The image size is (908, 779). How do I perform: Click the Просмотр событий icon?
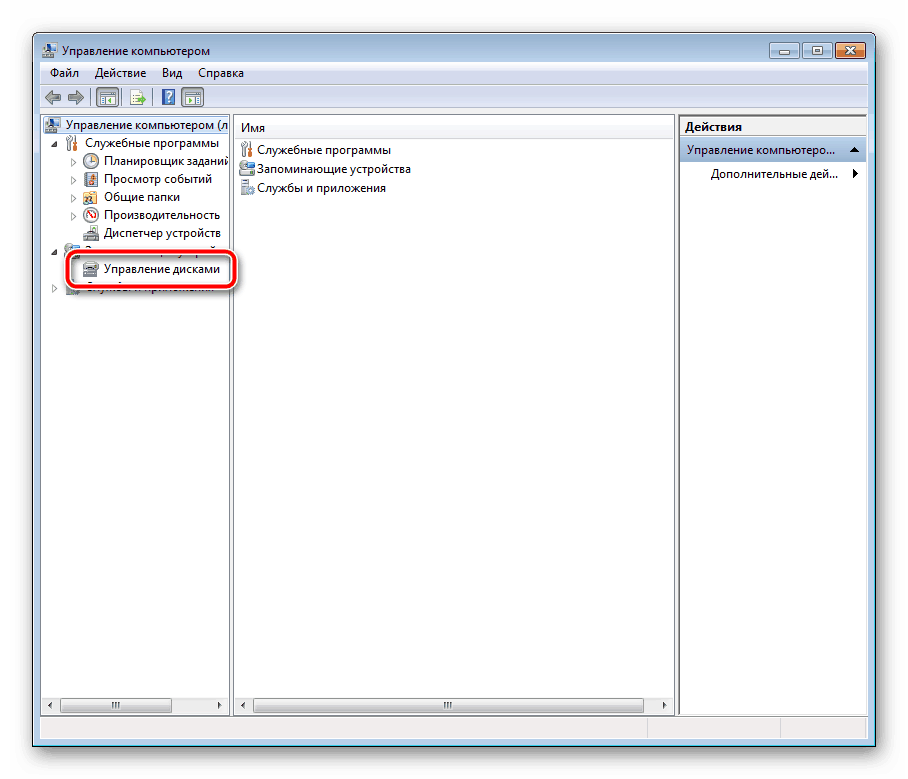point(91,179)
